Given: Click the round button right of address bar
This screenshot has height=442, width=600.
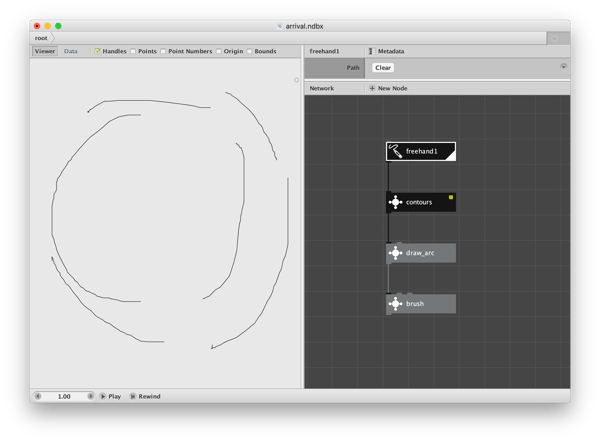Looking at the screenshot, I should coord(554,38).
